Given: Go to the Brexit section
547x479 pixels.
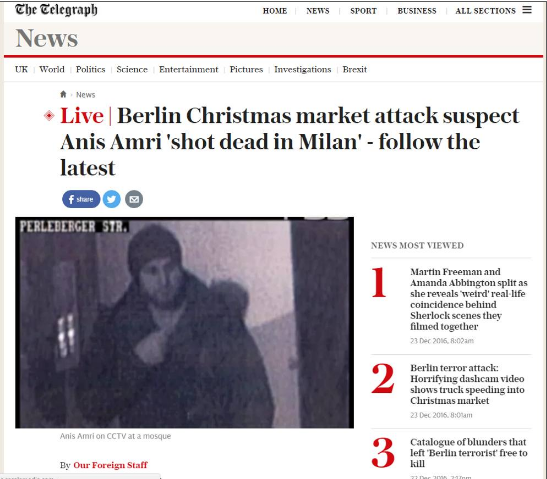Looking at the screenshot, I should [x=354, y=69].
